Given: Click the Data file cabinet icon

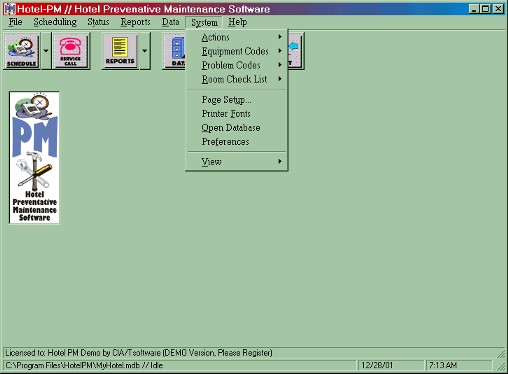Looking at the screenshot, I should [174, 51].
